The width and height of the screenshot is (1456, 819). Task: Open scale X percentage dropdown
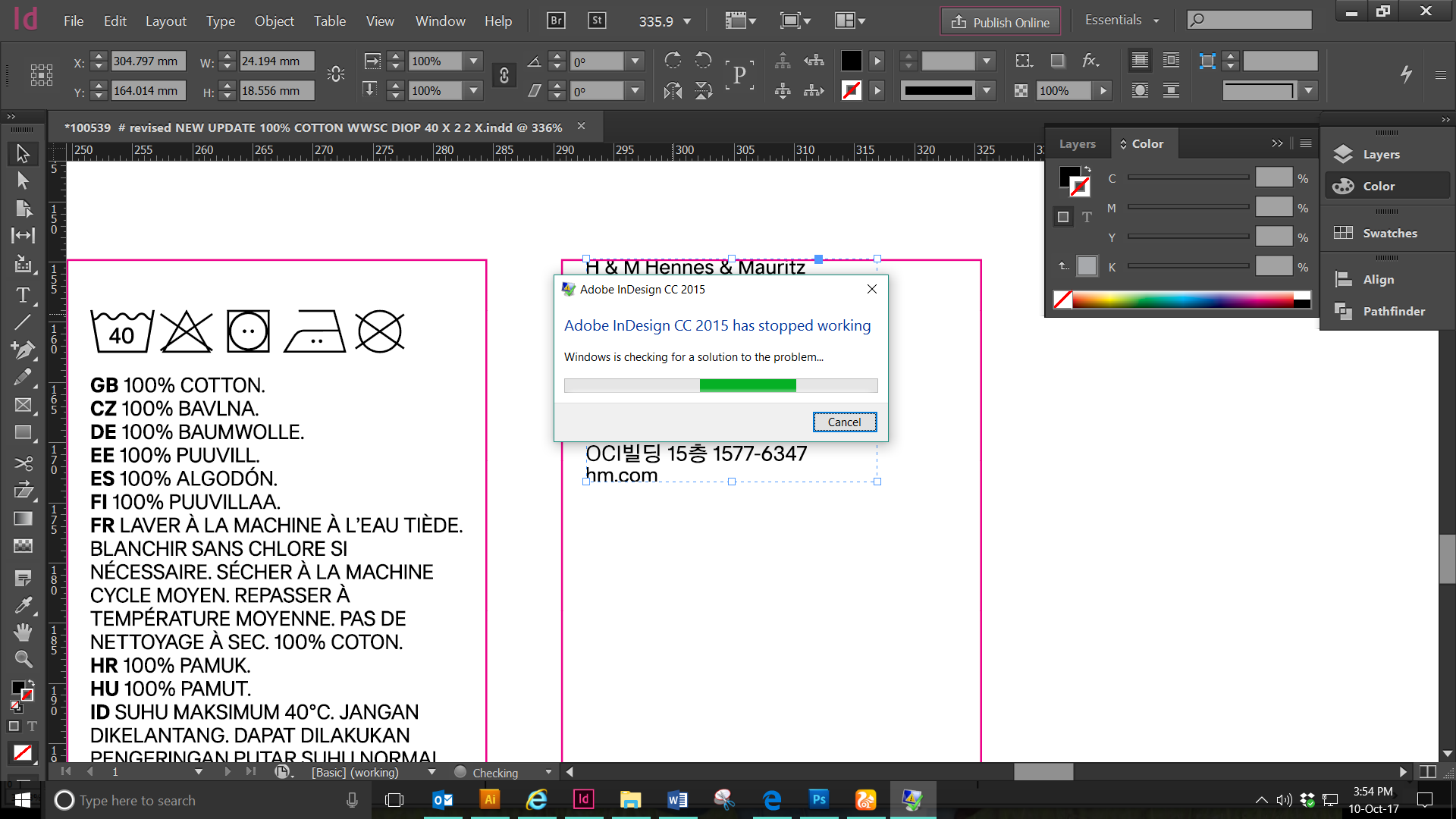(x=474, y=61)
